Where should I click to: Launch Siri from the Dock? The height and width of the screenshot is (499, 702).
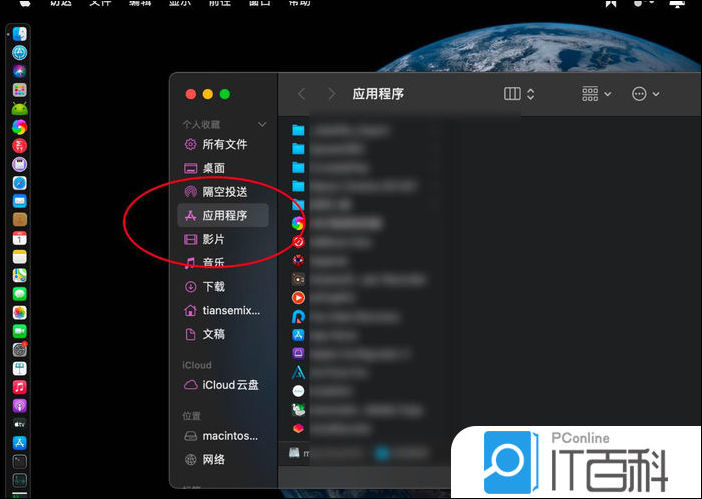click(x=19, y=71)
